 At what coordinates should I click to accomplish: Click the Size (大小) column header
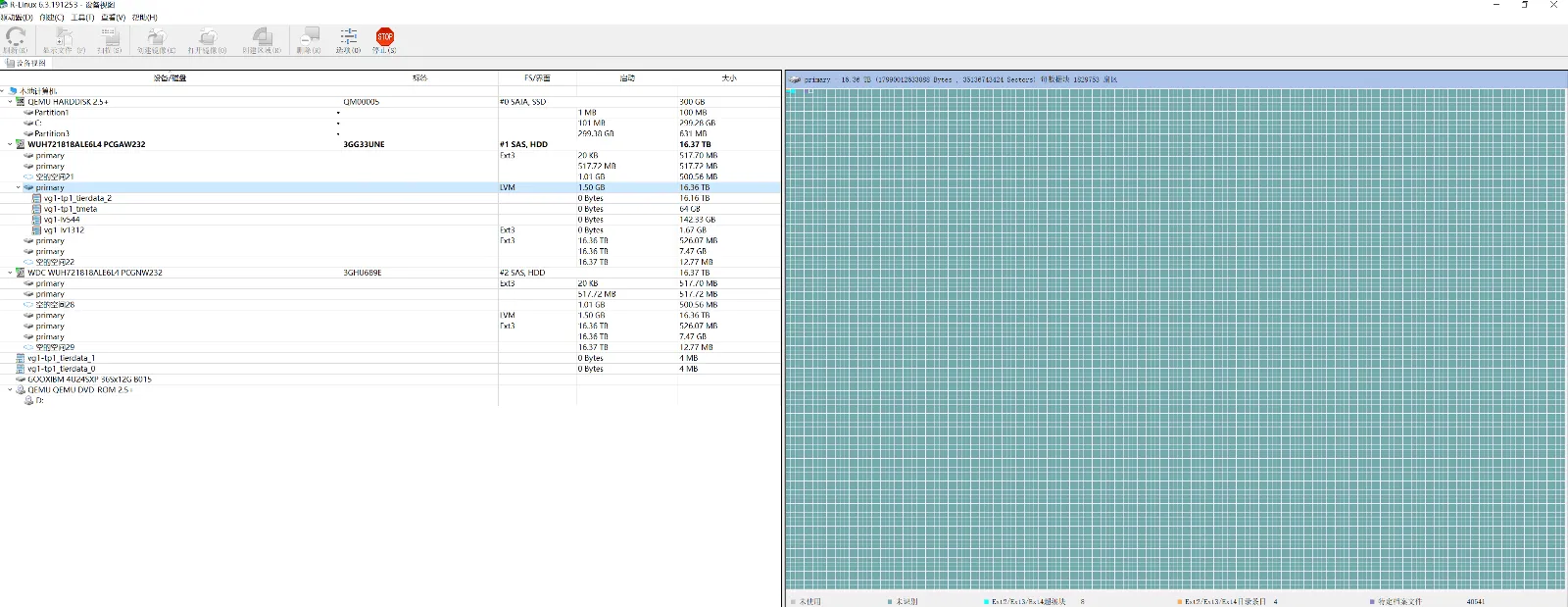click(x=728, y=77)
